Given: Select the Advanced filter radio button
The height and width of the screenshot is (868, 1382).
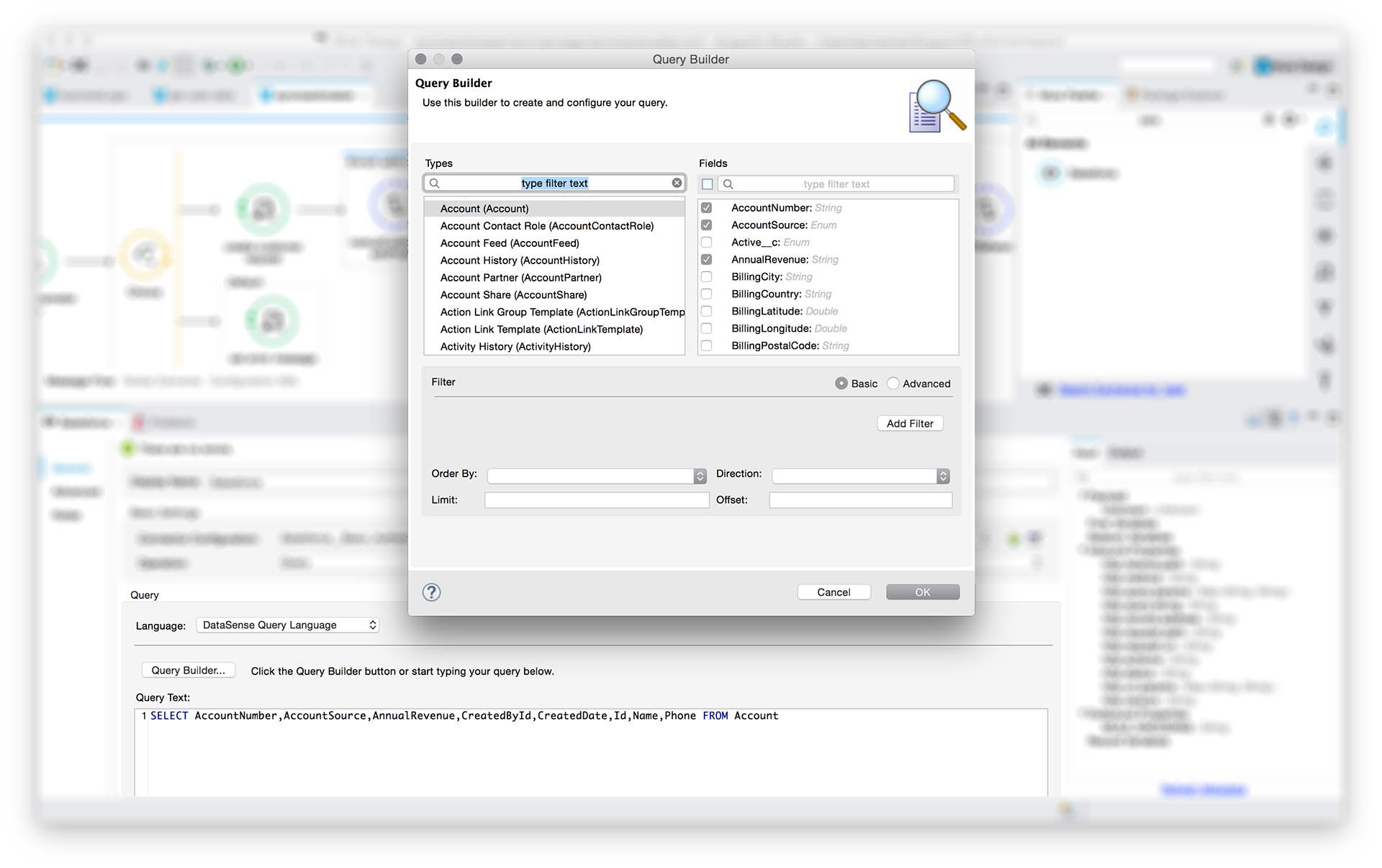Looking at the screenshot, I should [x=893, y=384].
